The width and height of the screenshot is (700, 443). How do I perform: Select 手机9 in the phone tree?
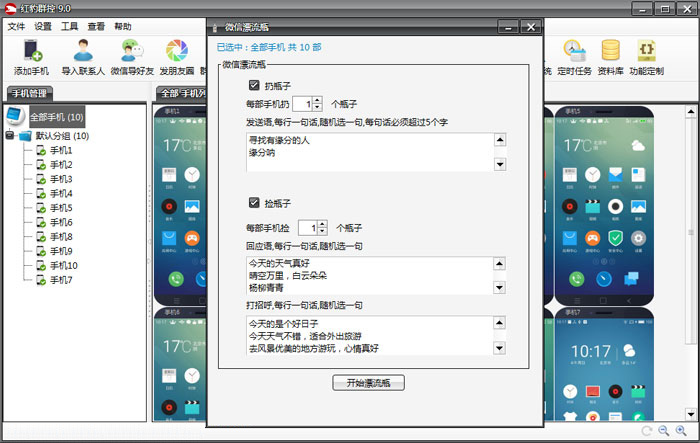[60, 251]
